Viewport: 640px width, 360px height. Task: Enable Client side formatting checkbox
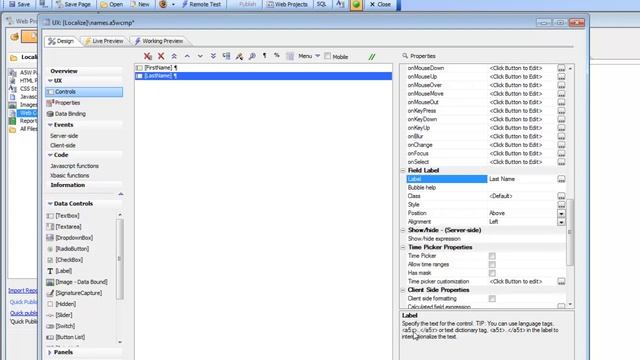tap(492, 299)
